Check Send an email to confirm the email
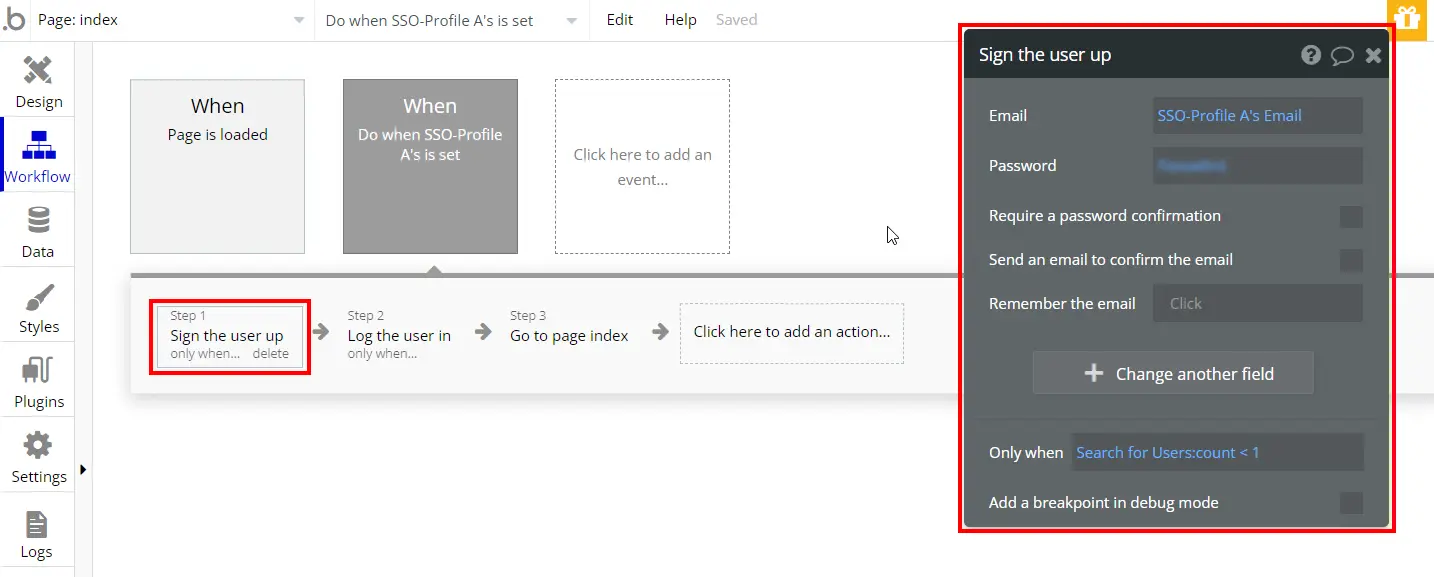This screenshot has height=577, width=1434. pos(1351,260)
